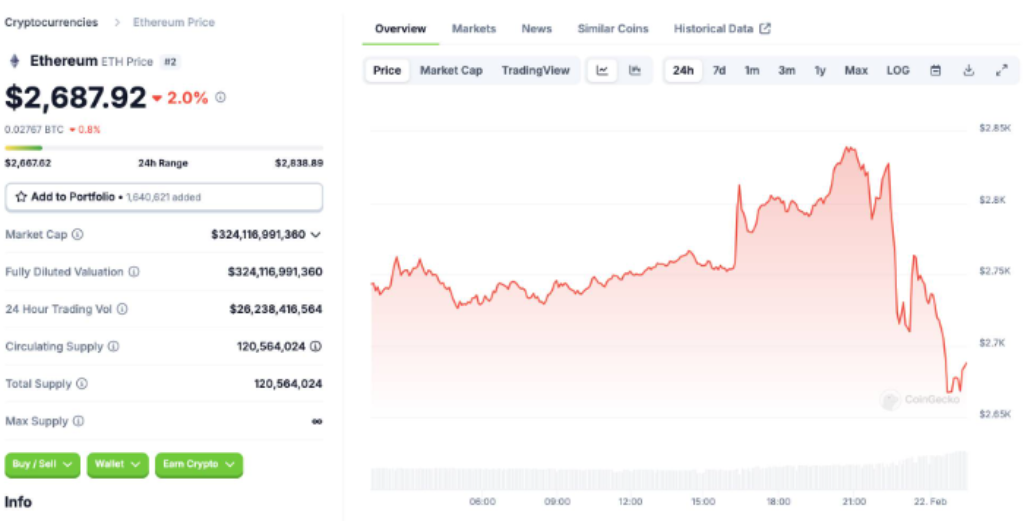Toggle the LOG scale option
Image resolution: width=1024 pixels, height=521 pixels.
(898, 70)
